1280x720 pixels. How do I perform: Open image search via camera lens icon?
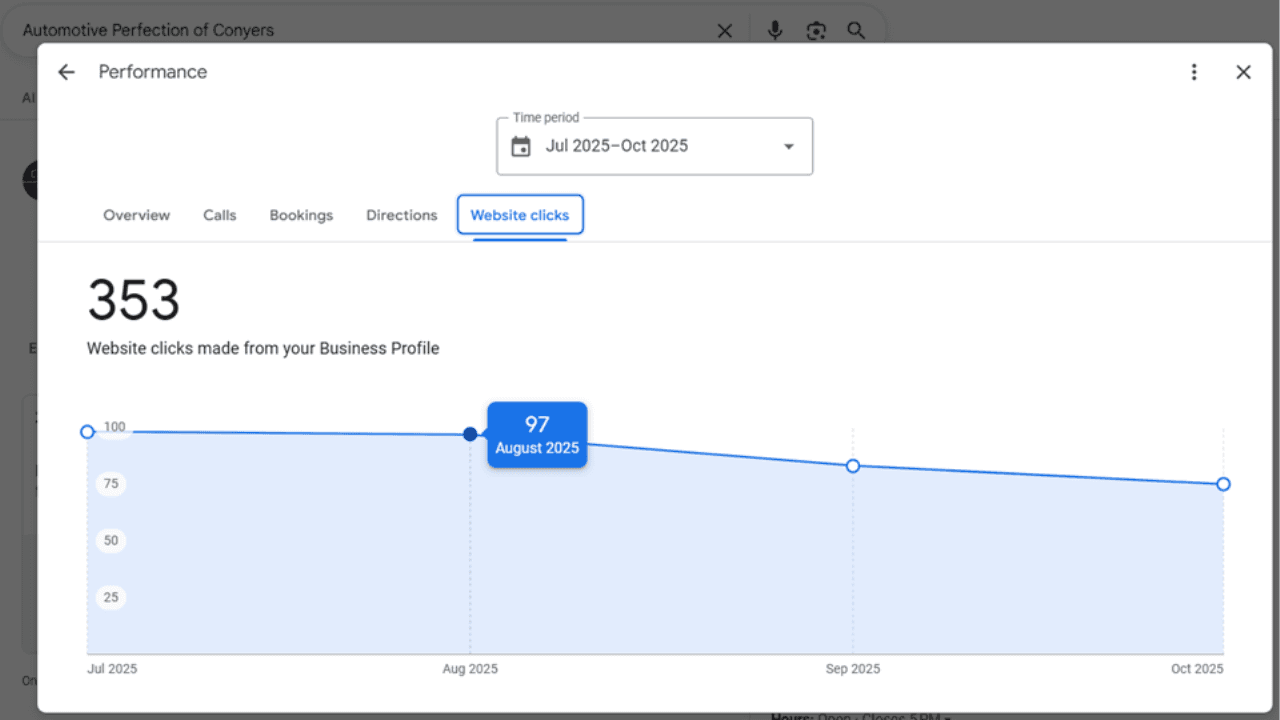(816, 31)
